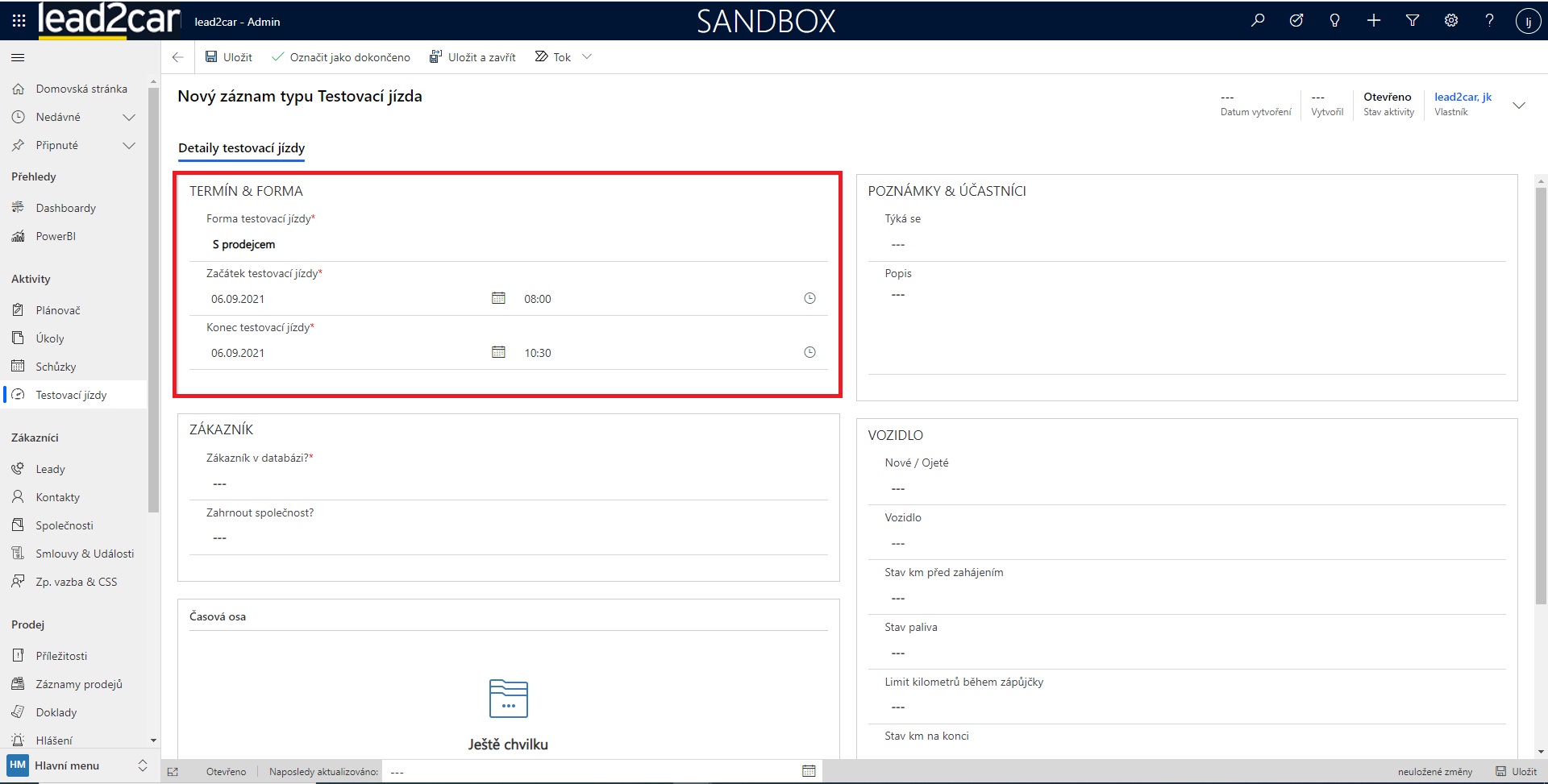Click the search magnifier icon in header
This screenshot has height=784, width=1548.
tap(1258, 21)
